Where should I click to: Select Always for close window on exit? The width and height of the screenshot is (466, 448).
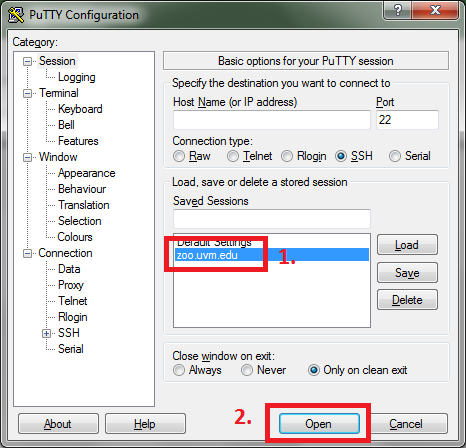[x=179, y=370]
